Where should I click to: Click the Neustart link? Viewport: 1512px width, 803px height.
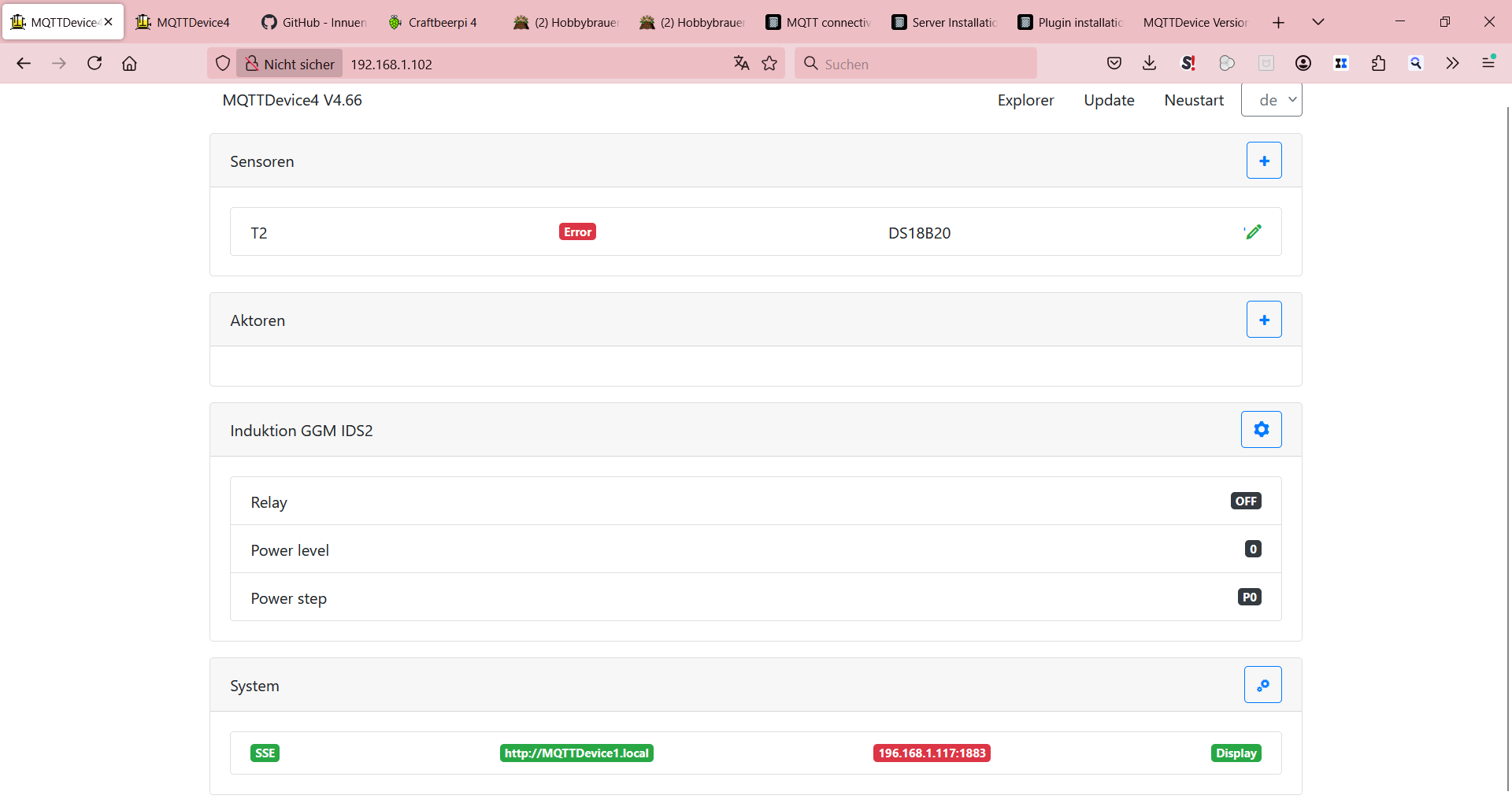tap(1194, 100)
